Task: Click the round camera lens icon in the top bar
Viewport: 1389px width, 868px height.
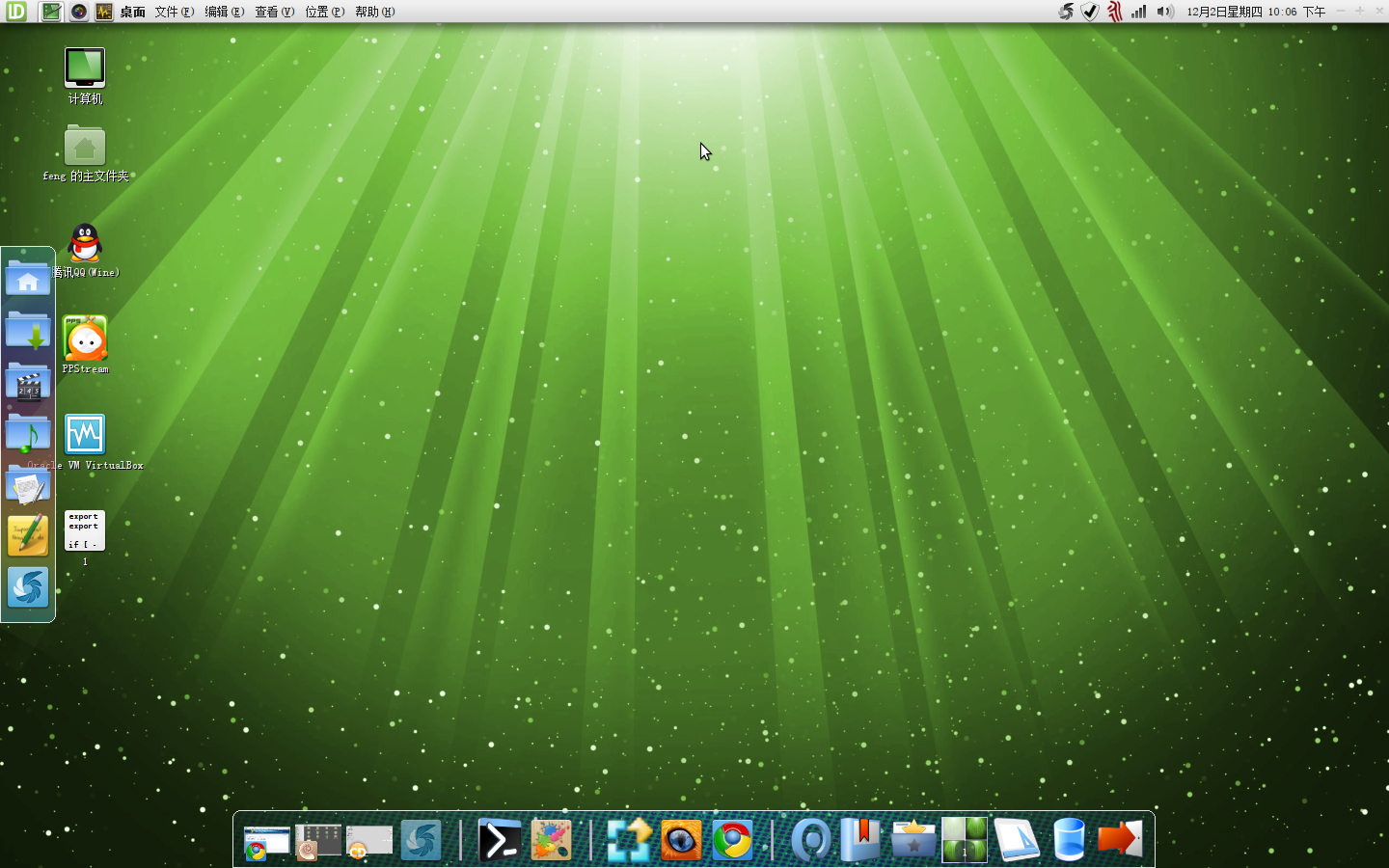Action: (79, 12)
